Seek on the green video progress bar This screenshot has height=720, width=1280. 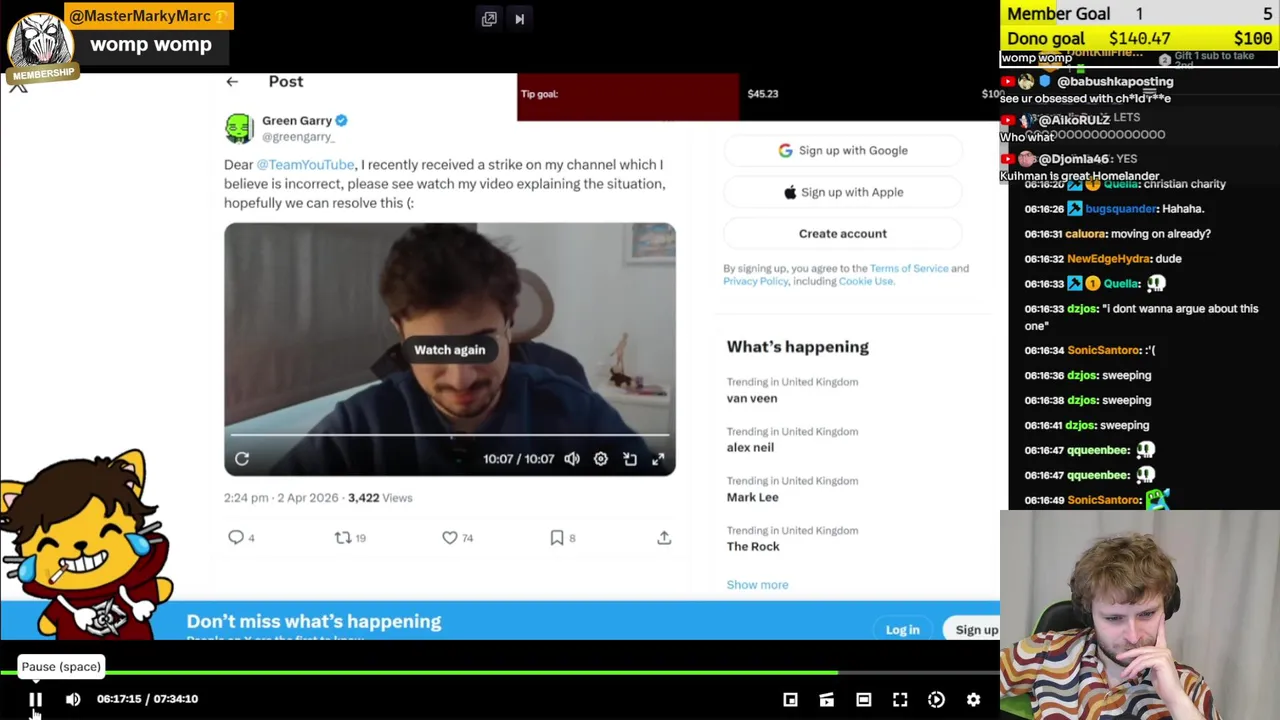(500, 673)
